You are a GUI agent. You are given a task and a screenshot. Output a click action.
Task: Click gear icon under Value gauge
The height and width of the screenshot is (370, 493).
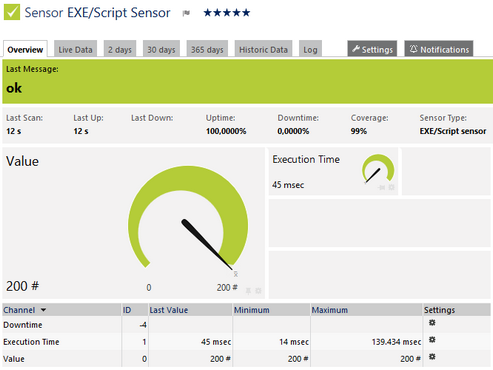coord(258,291)
